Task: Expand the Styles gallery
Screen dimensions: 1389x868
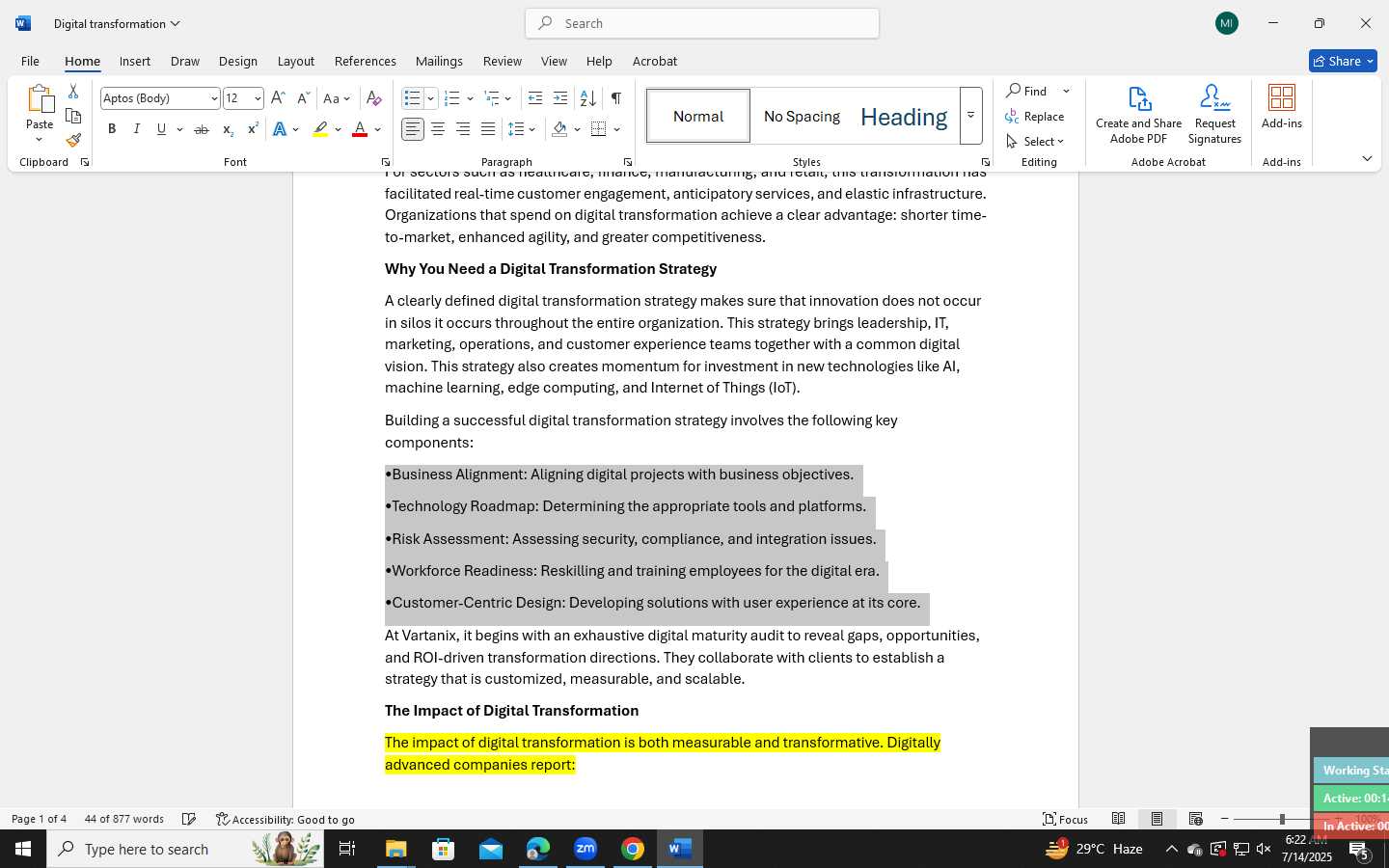Action: [x=970, y=116]
